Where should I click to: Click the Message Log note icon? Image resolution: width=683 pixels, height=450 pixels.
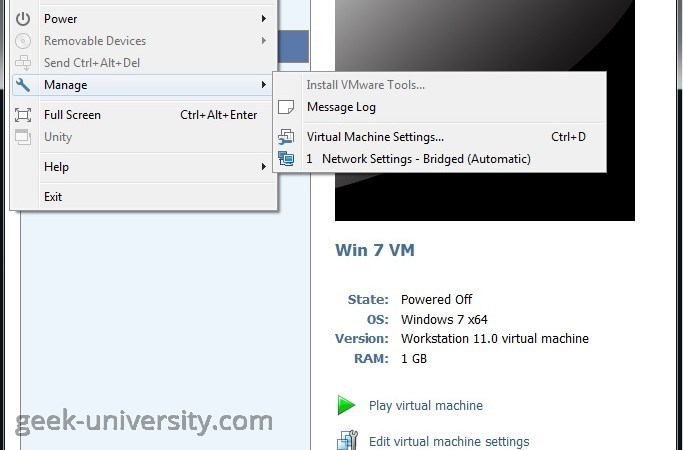pos(286,107)
